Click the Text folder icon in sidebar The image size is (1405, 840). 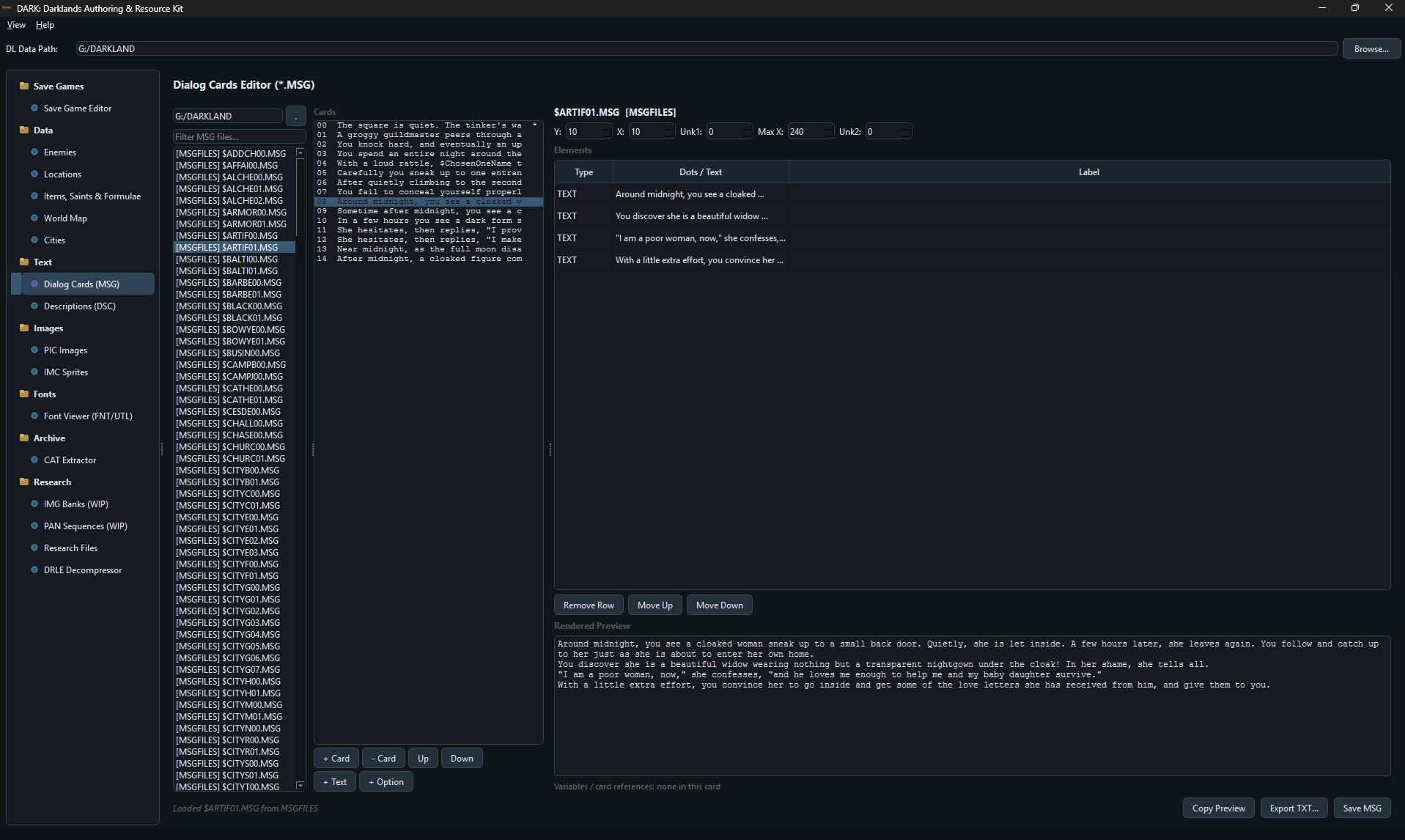tap(24, 262)
